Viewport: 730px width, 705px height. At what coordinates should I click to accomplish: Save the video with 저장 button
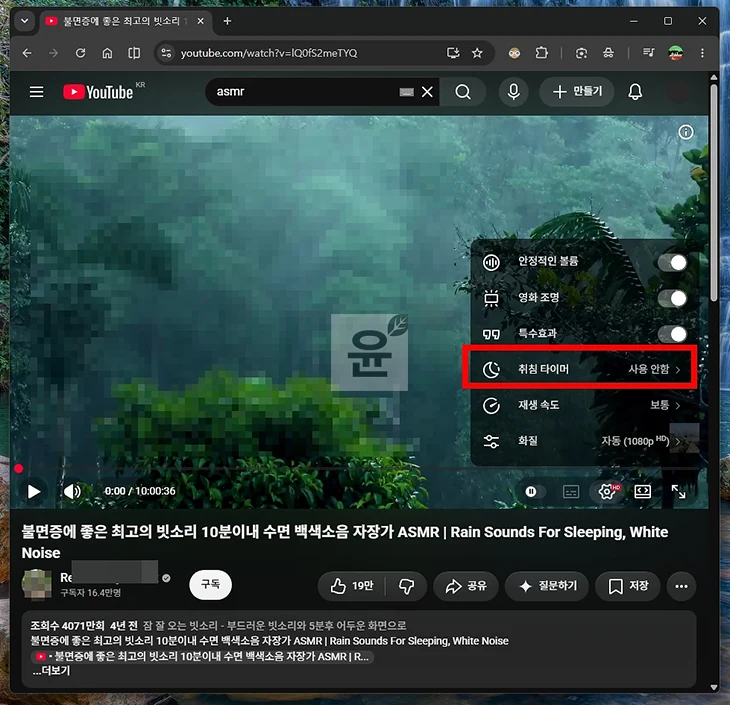(628, 586)
